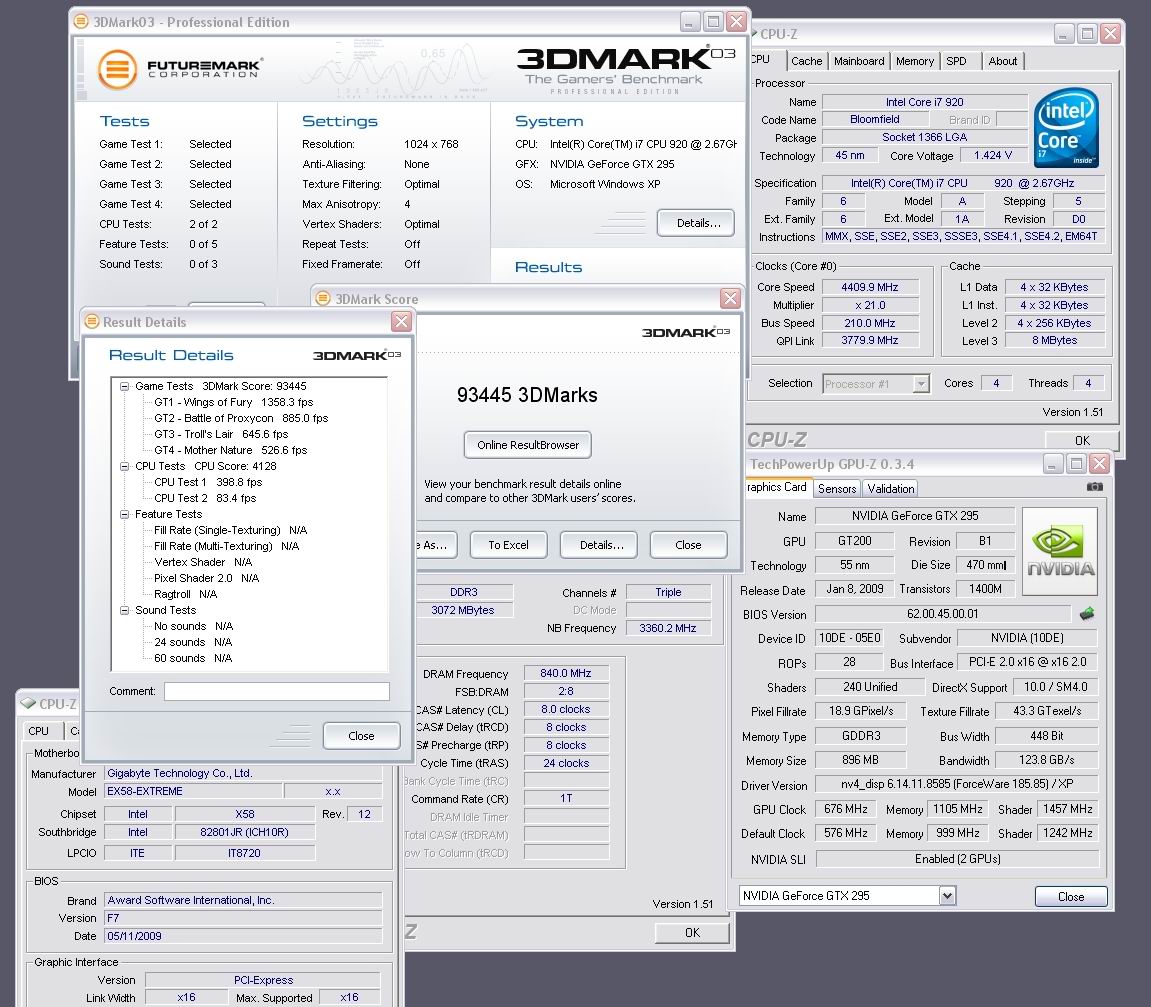Select the CPU Test 2 result row
Viewport: 1151px width, 1007px height.
(205, 498)
